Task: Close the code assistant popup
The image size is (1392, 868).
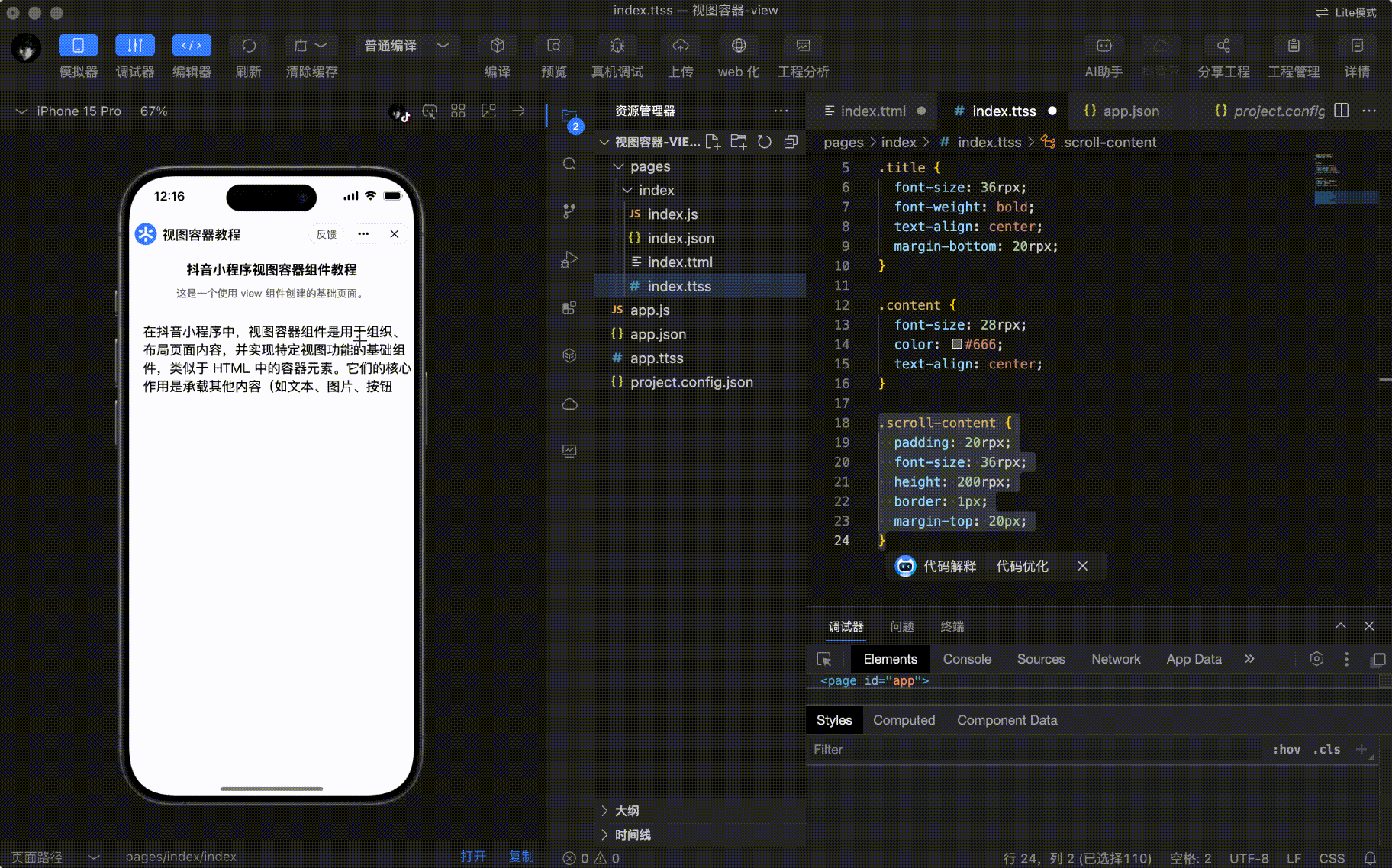Action: point(1082,566)
